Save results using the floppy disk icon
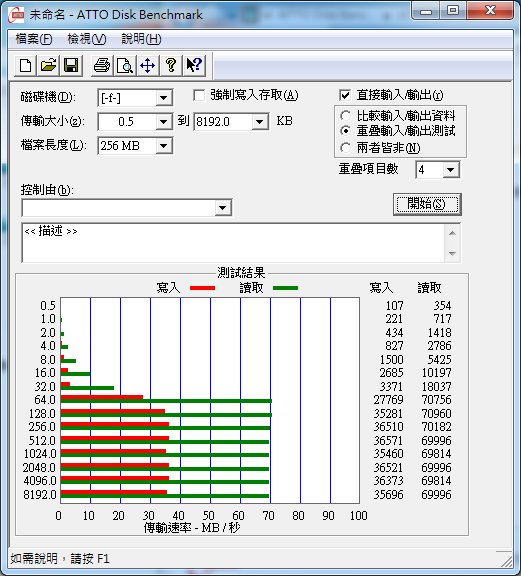521x576 pixels. pos(71,65)
